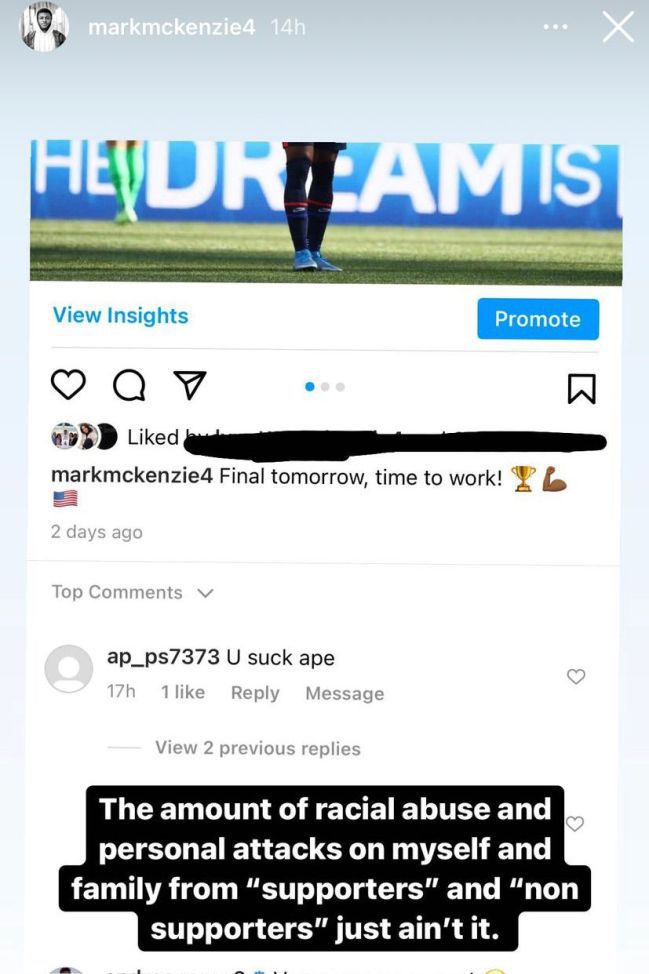Select the second carousel dot indicator
Screen dimensions: 649x974
(x=325, y=387)
